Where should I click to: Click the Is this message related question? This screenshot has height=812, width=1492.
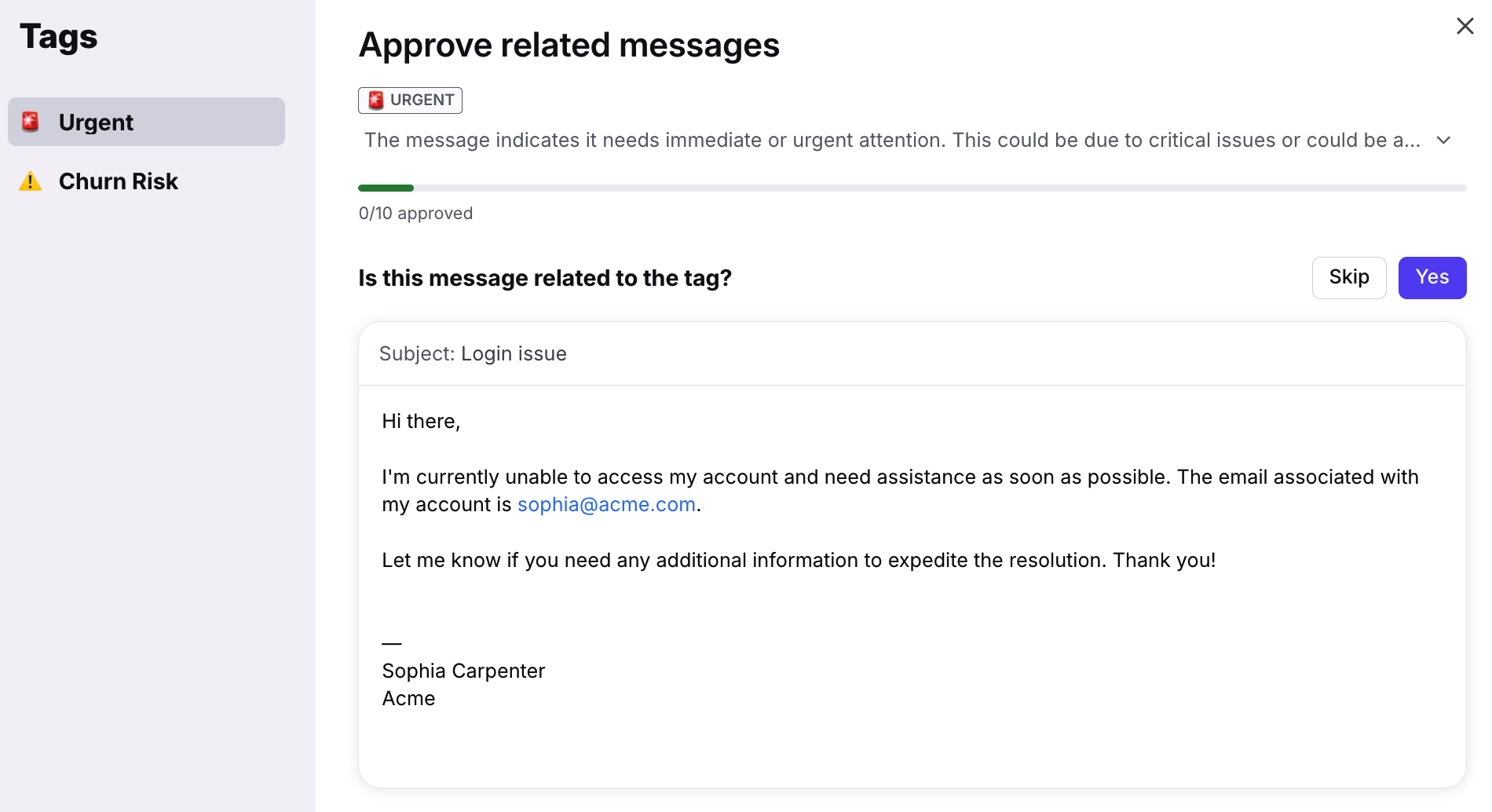point(545,278)
